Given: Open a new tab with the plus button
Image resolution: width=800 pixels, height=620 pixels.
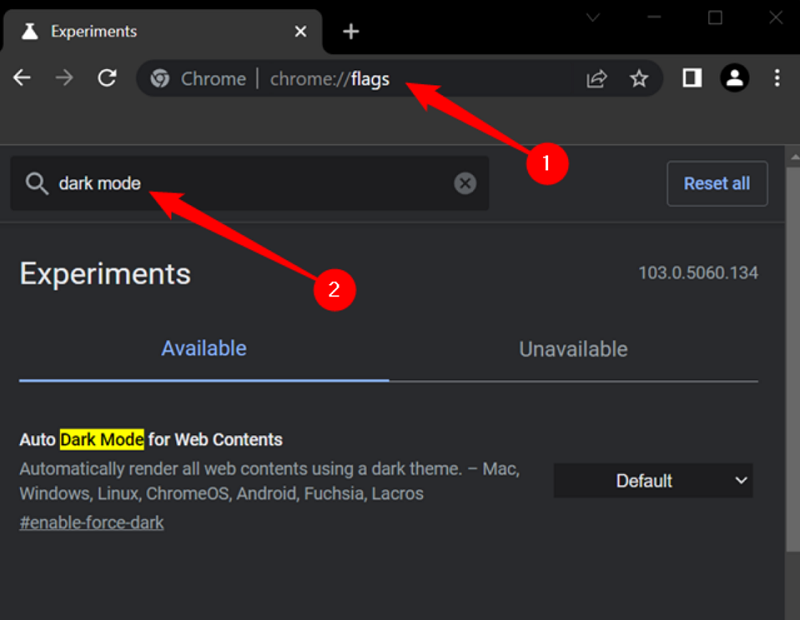Looking at the screenshot, I should (351, 32).
